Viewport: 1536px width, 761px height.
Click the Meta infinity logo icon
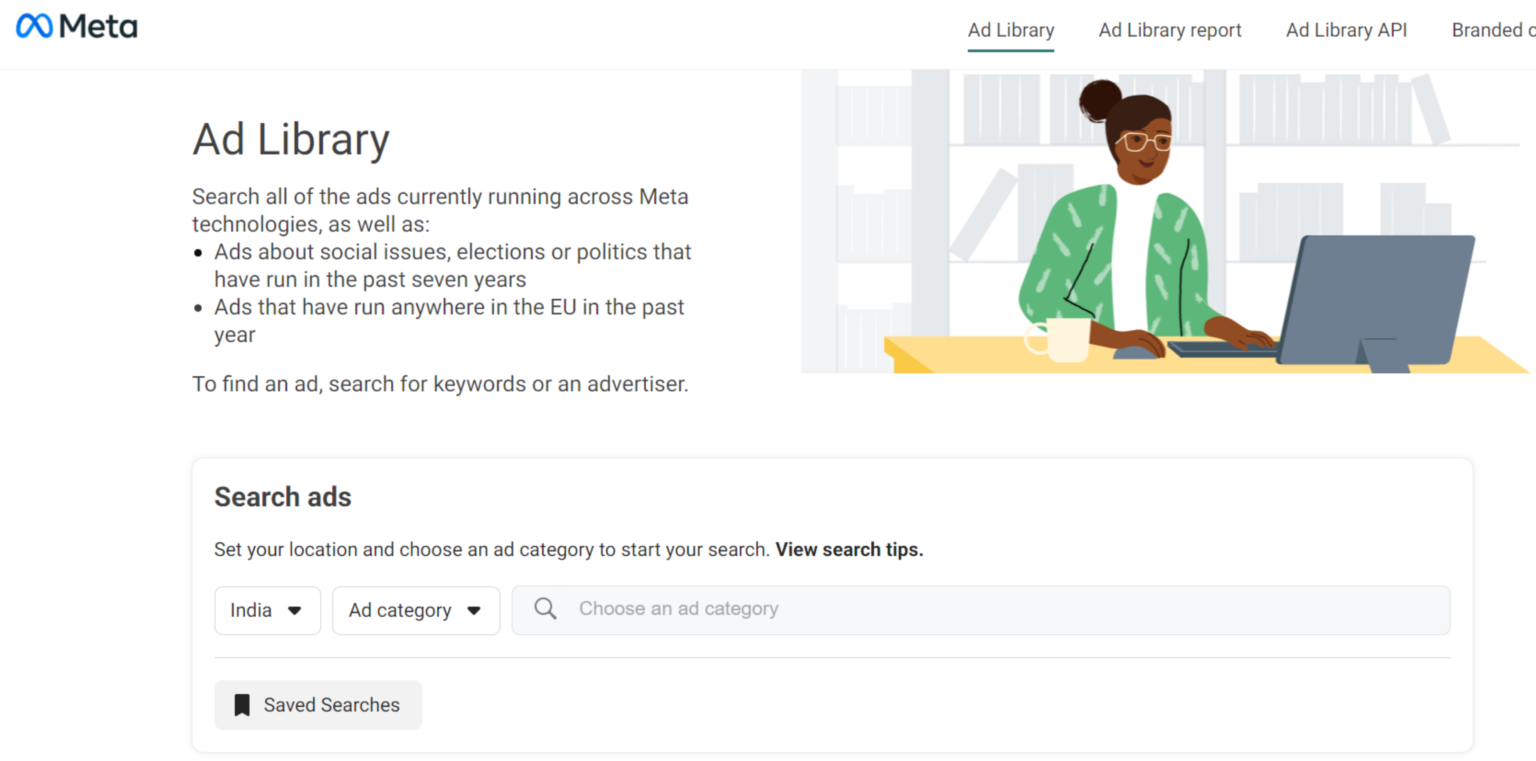pos(36,26)
